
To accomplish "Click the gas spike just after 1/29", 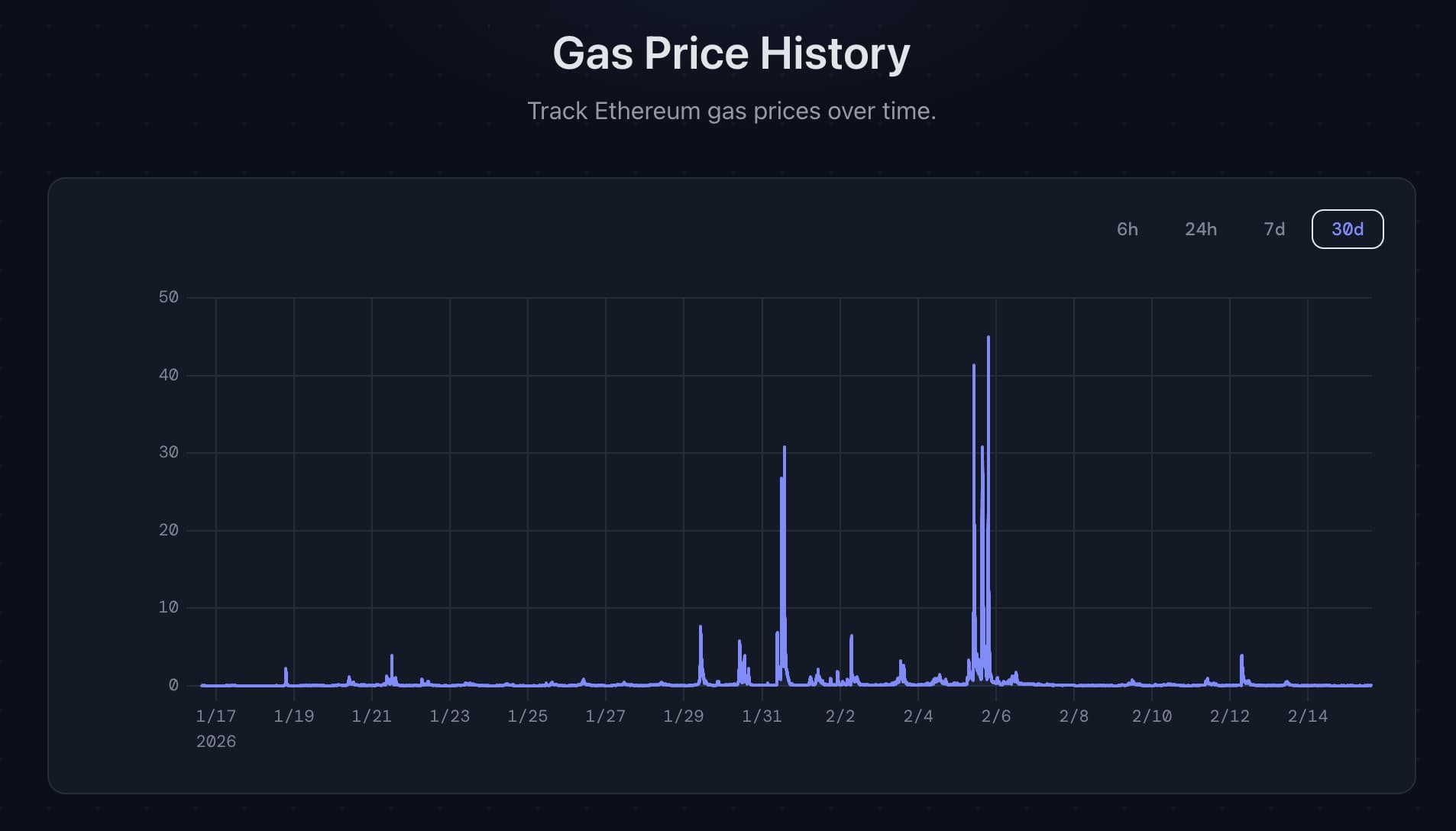I will tap(700, 629).
